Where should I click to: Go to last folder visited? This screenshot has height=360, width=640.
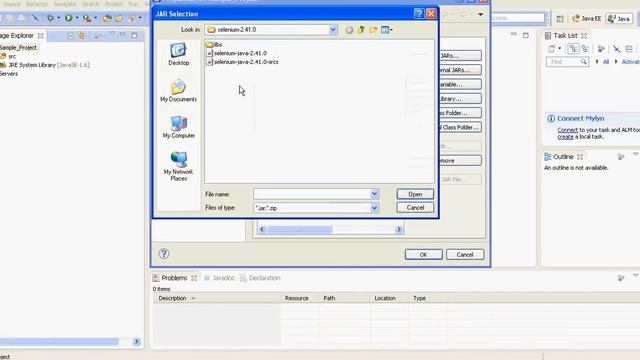tap(349, 30)
